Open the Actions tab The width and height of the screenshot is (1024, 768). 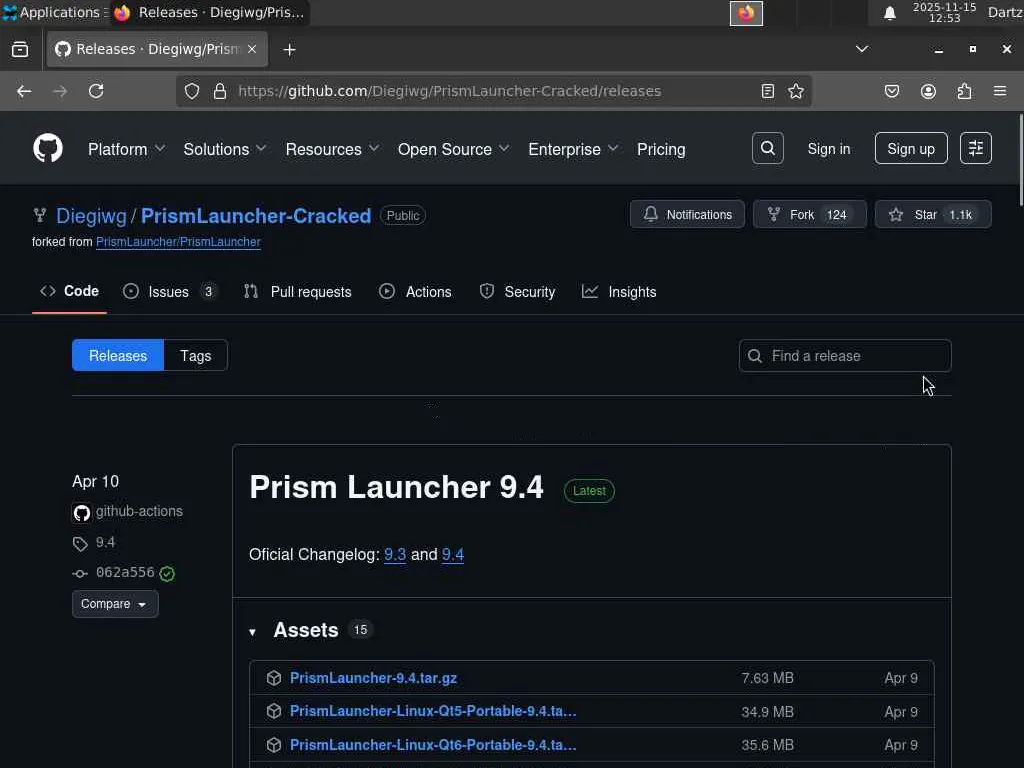415,291
